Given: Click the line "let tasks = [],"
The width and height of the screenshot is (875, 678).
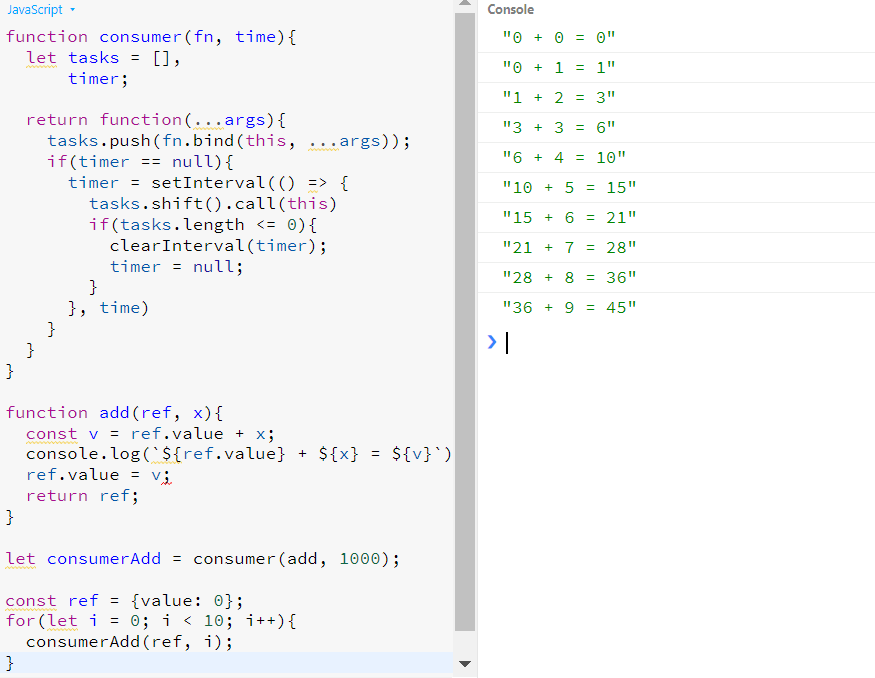Looking at the screenshot, I should click(x=103, y=58).
